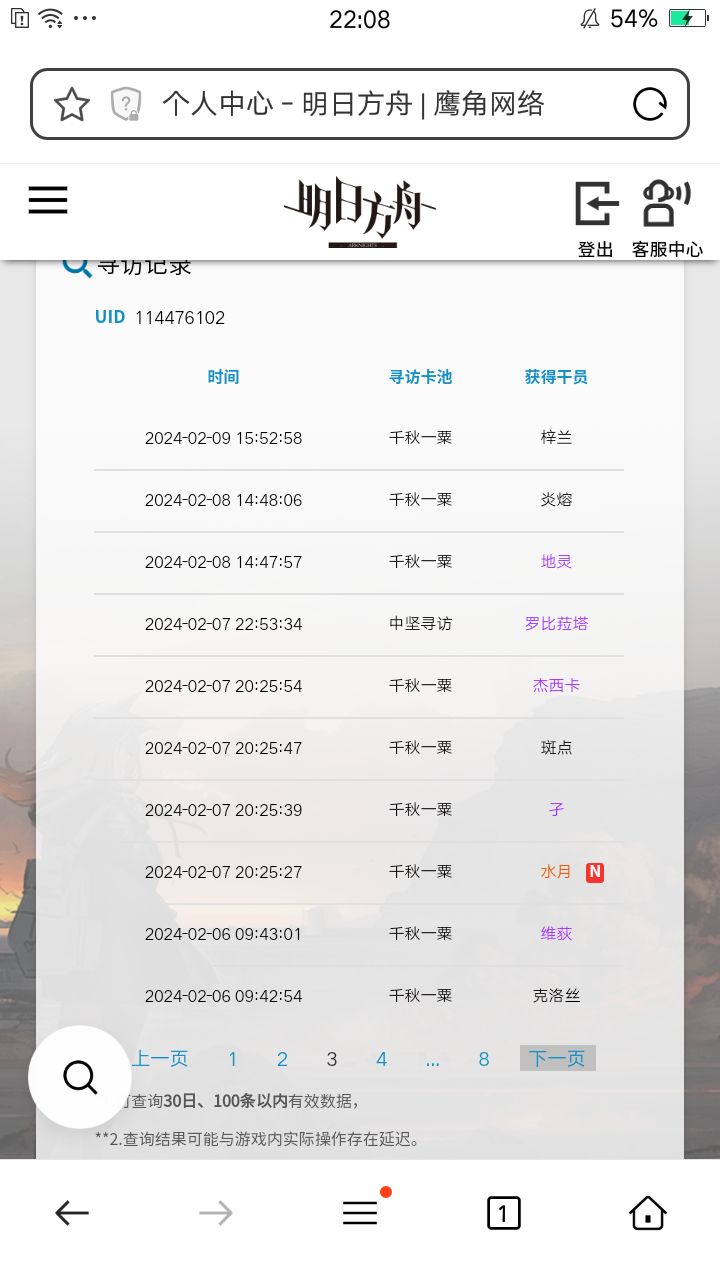Viewport: 720px width, 1280px height.
Task: Open the browser tabs counter
Action: [503, 1213]
